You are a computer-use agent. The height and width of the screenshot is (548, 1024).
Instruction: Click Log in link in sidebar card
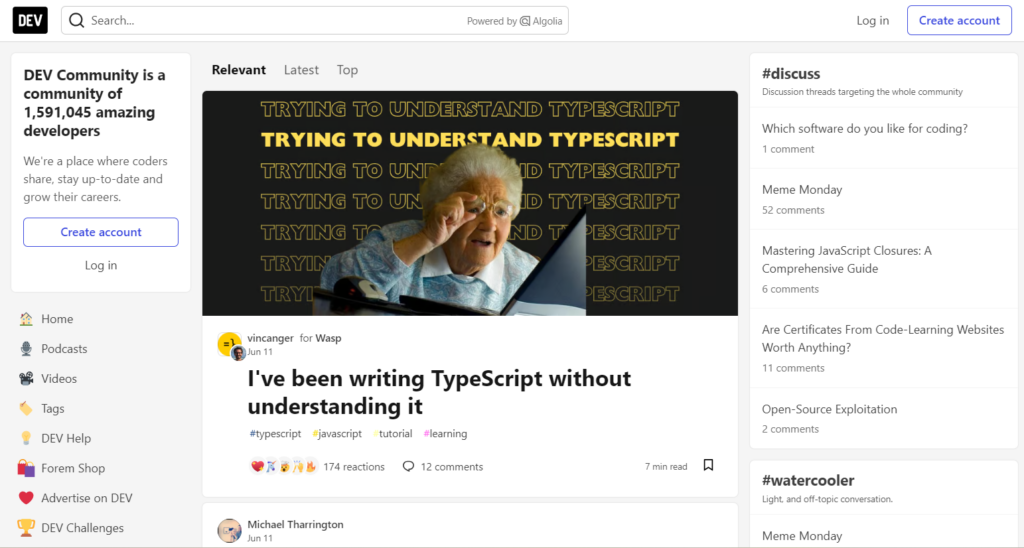coord(101,265)
